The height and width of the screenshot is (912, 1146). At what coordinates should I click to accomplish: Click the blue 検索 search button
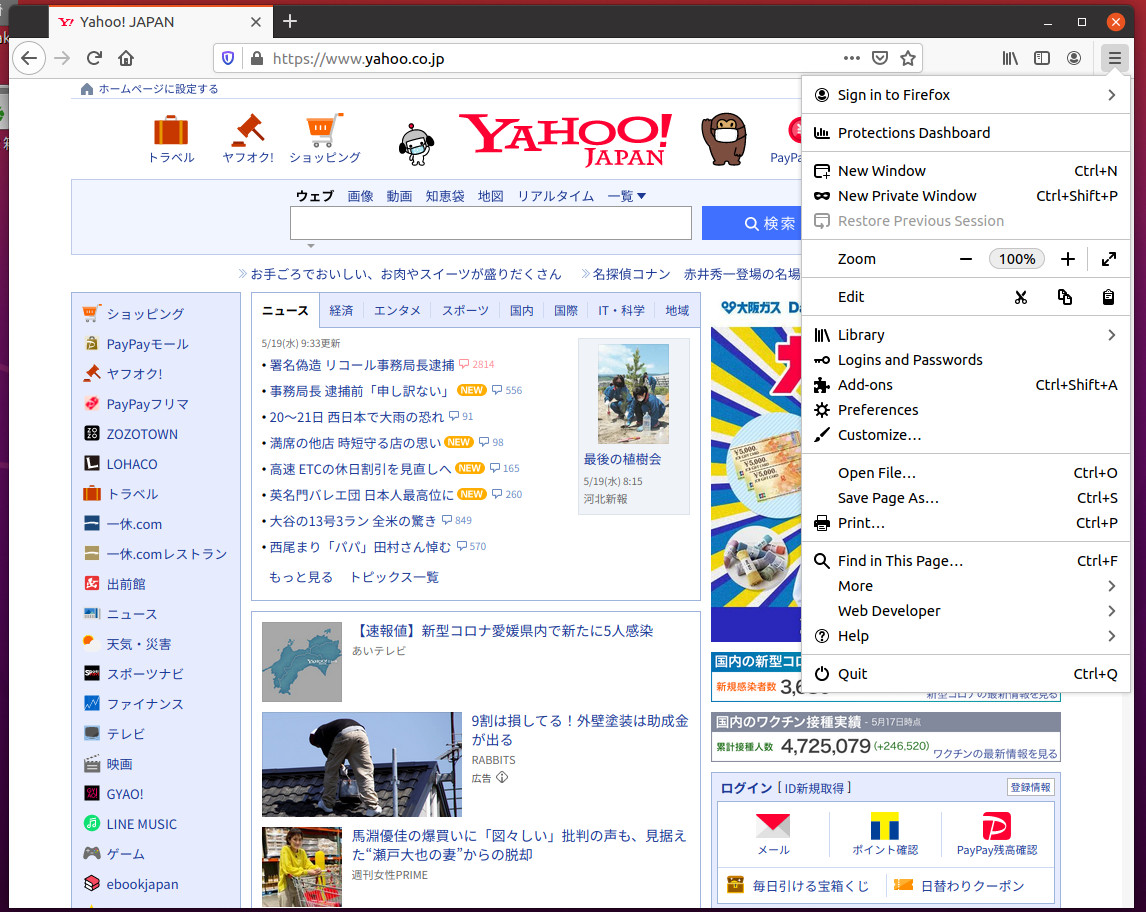(752, 223)
